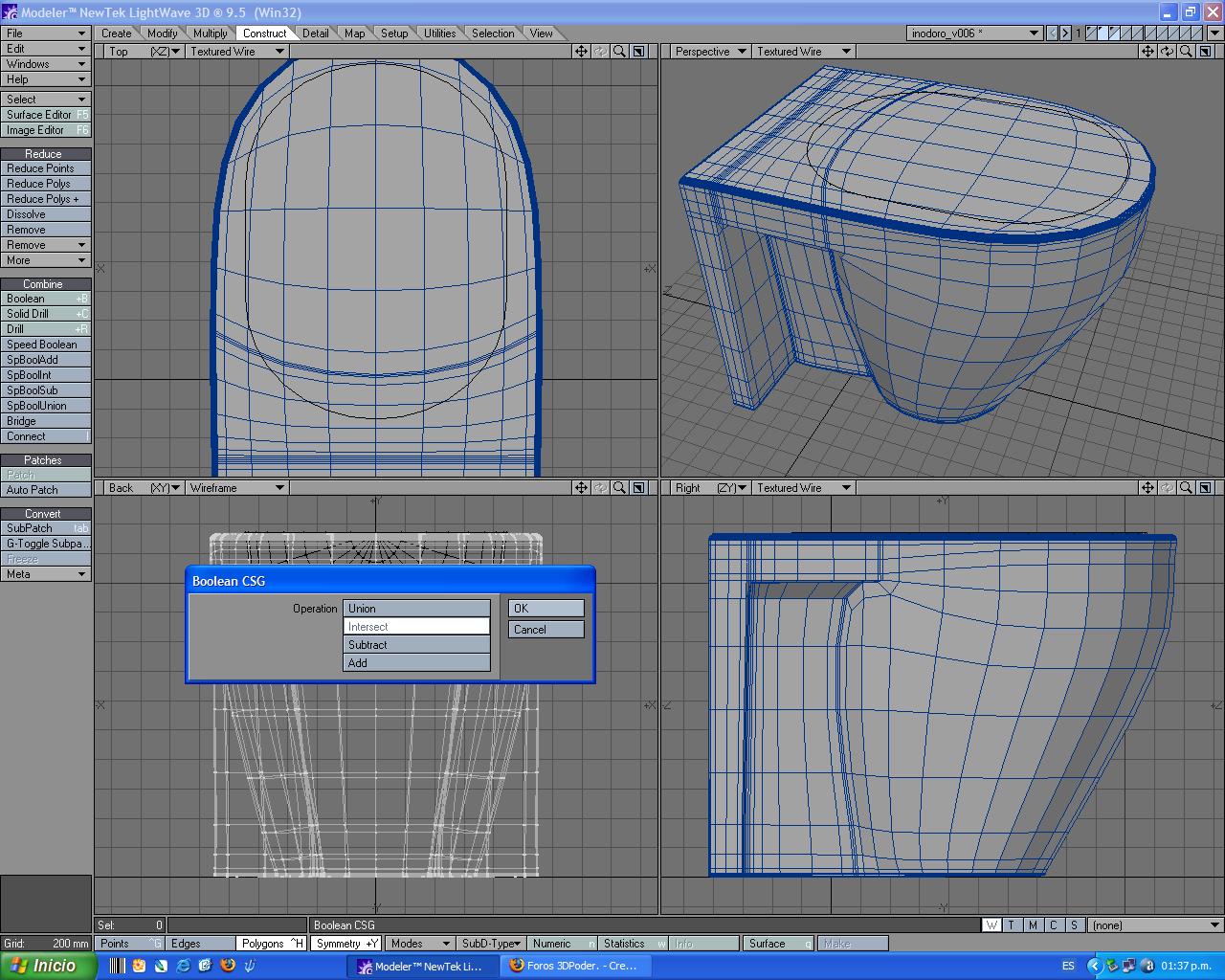Click the pan icon in the Back viewport
Image resolution: width=1225 pixels, height=980 pixels.
tap(581, 488)
